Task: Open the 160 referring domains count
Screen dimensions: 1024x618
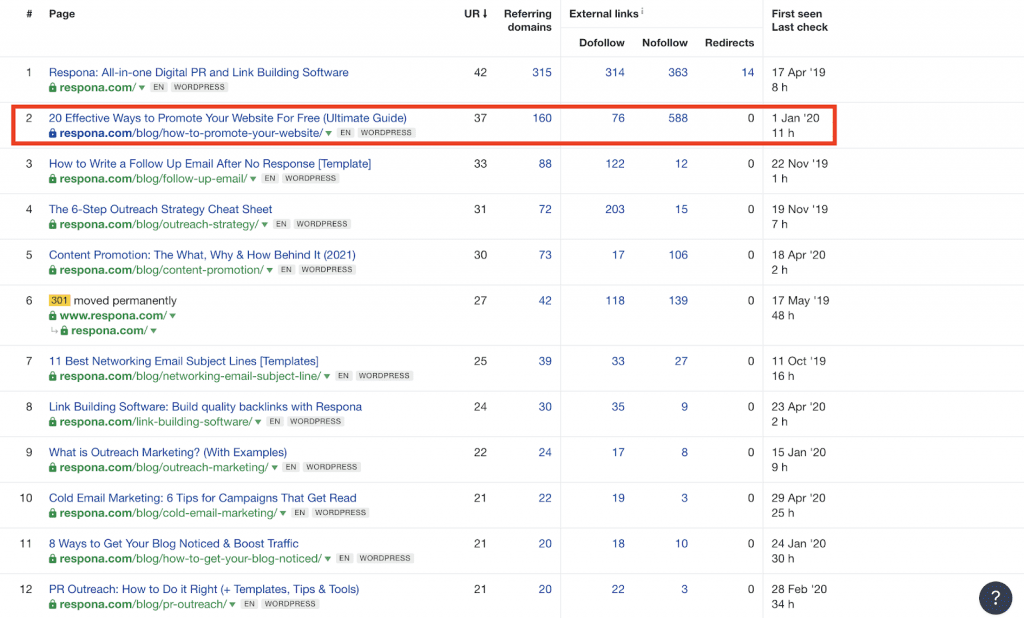Action: point(541,118)
